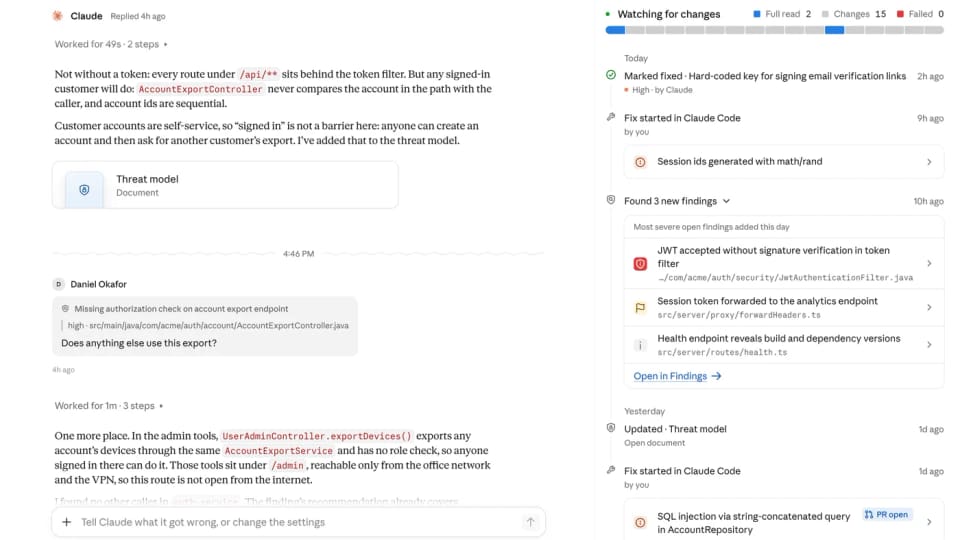Toggle Failed legend filter

[x=920, y=13]
